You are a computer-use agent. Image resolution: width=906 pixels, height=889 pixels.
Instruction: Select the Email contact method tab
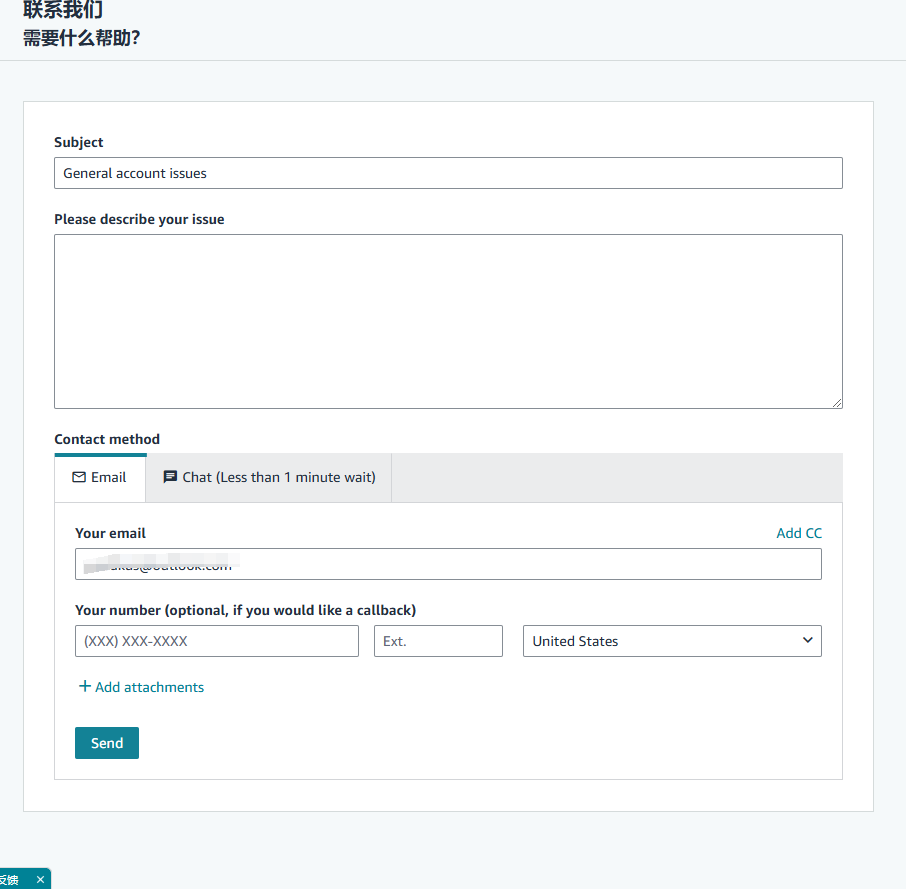pos(100,478)
